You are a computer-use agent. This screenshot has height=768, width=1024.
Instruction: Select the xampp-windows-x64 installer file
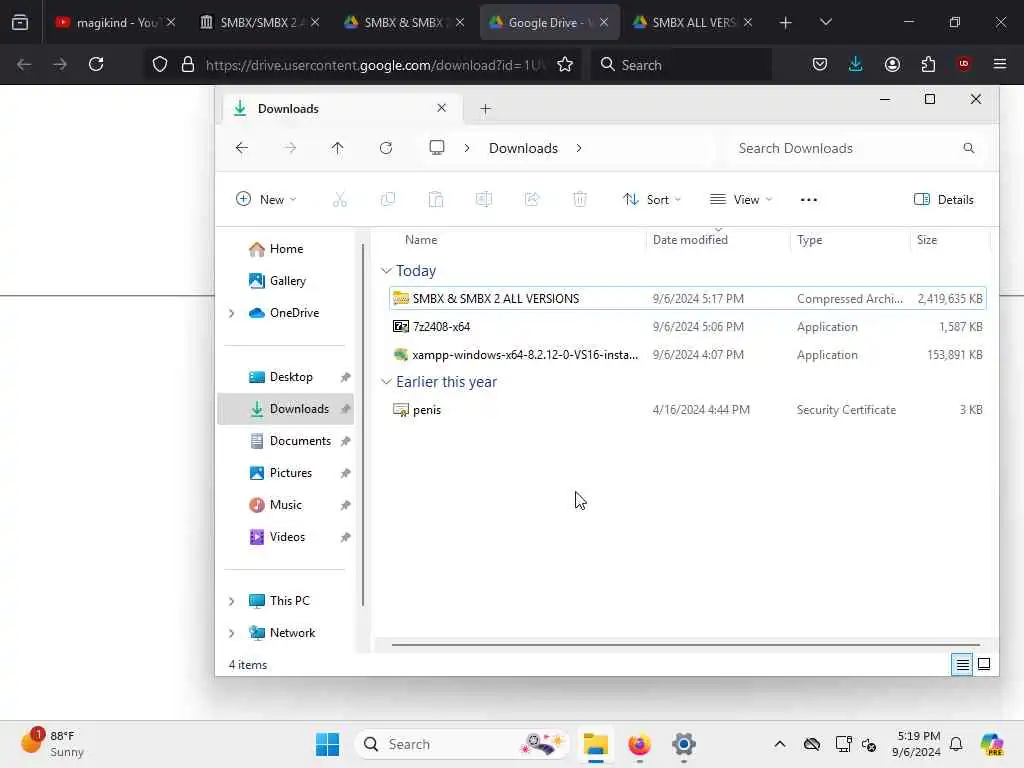coord(687,355)
